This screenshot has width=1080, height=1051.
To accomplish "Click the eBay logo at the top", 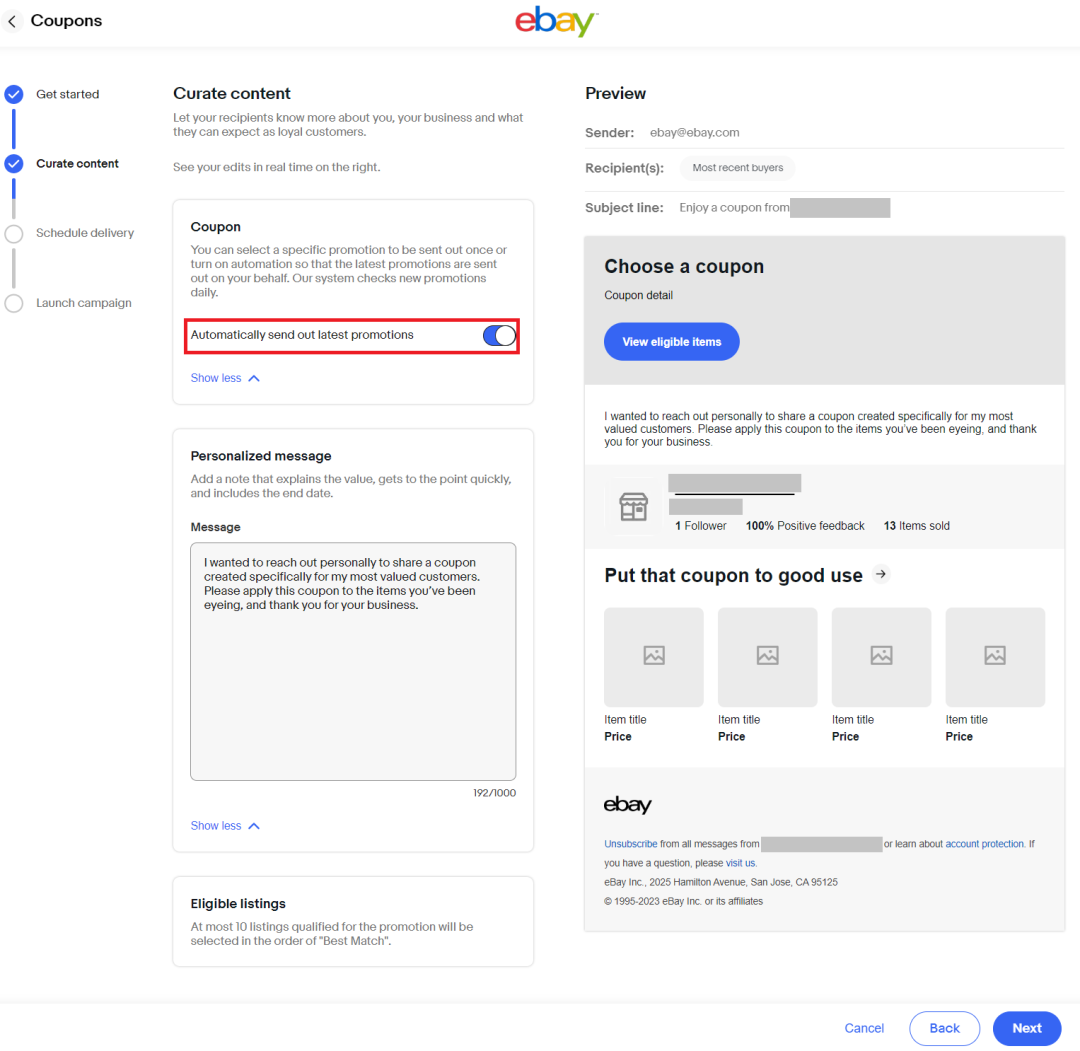I will coord(556,21).
